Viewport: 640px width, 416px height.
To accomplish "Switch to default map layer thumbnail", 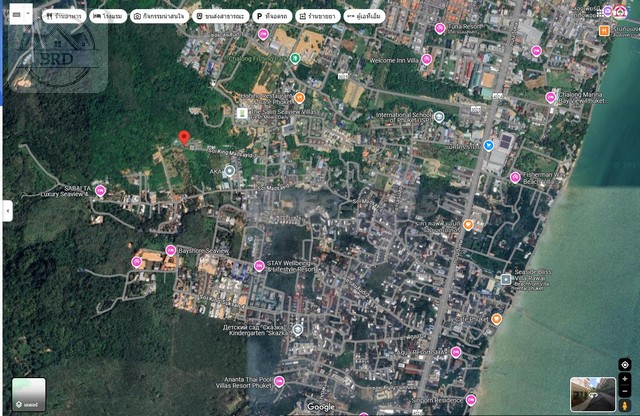I will 29,394.
